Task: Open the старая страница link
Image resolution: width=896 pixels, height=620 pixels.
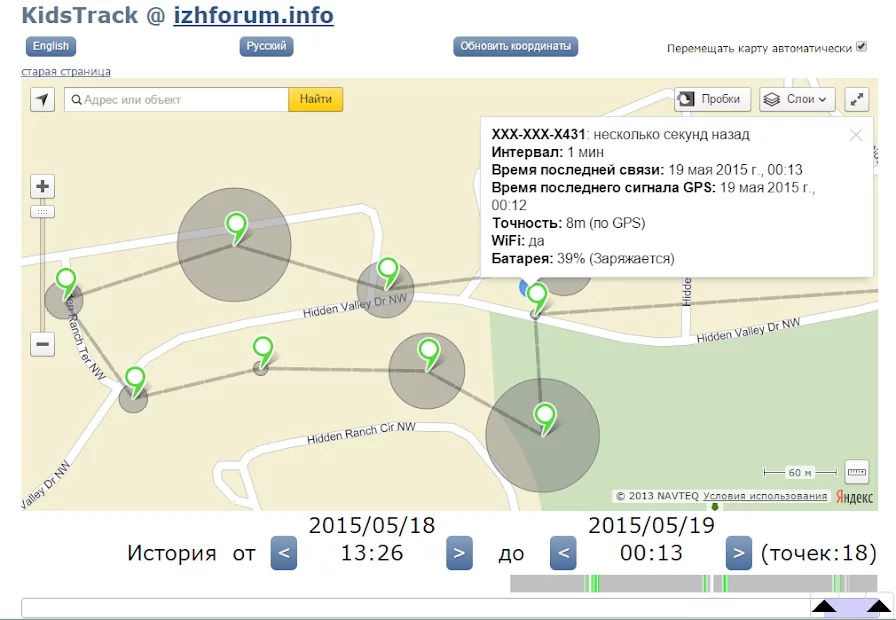Action: point(66,71)
